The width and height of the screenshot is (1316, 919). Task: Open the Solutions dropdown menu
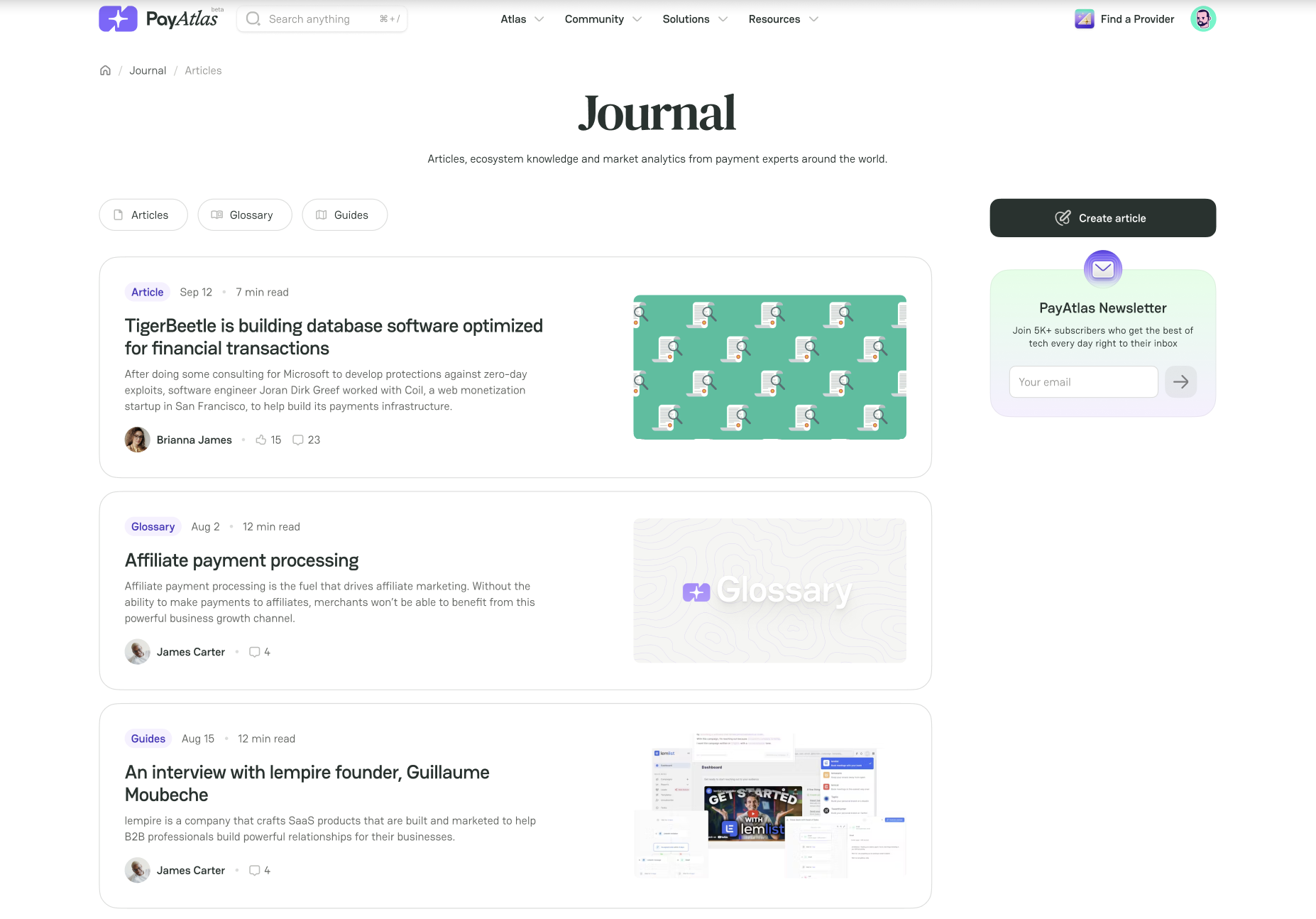(x=694, y=19)
